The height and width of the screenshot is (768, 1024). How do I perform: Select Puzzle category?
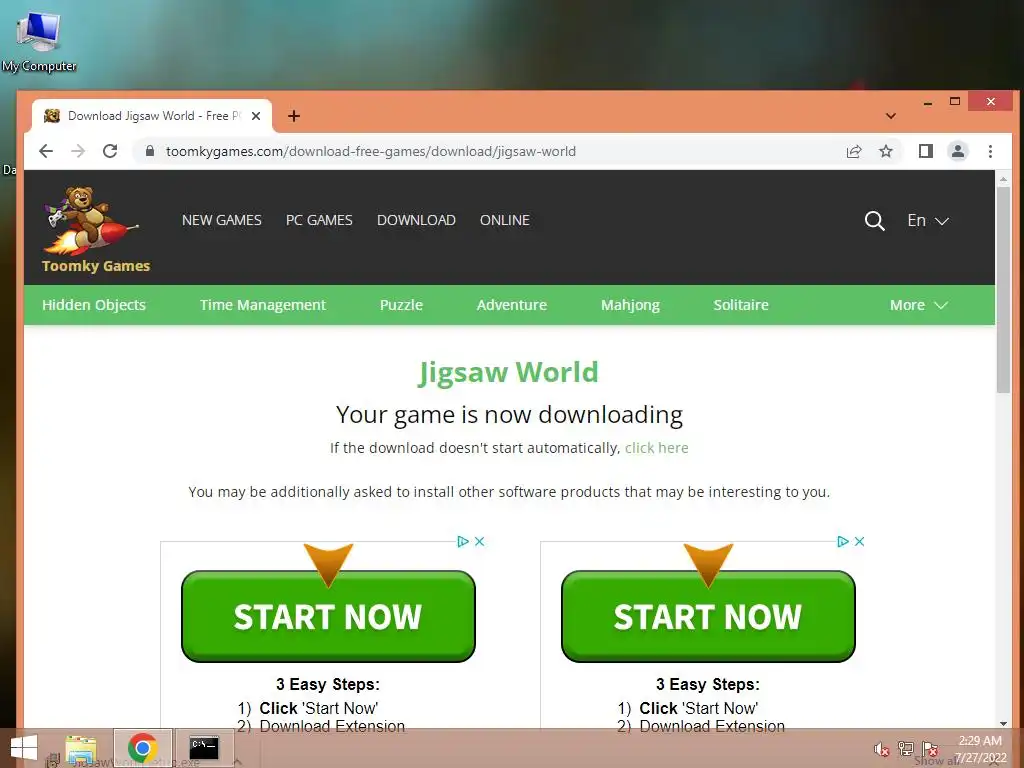(x=402, y=305)
